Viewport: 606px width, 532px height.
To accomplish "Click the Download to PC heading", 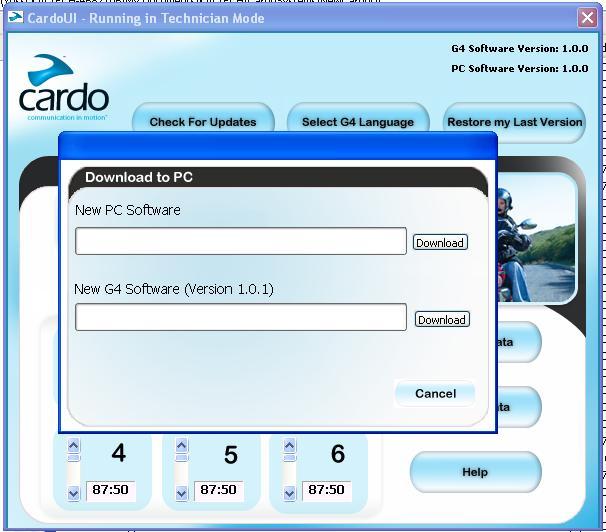I will (139, 177).
